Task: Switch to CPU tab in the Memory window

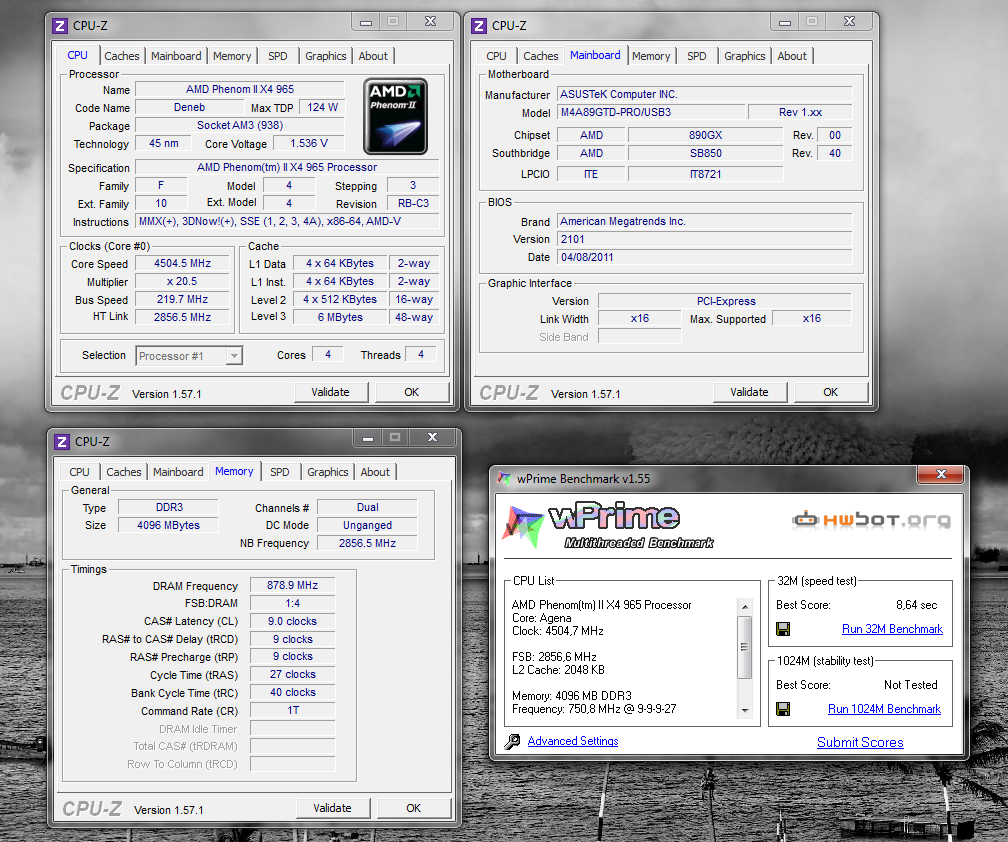Action: click(x=80, y=472)
